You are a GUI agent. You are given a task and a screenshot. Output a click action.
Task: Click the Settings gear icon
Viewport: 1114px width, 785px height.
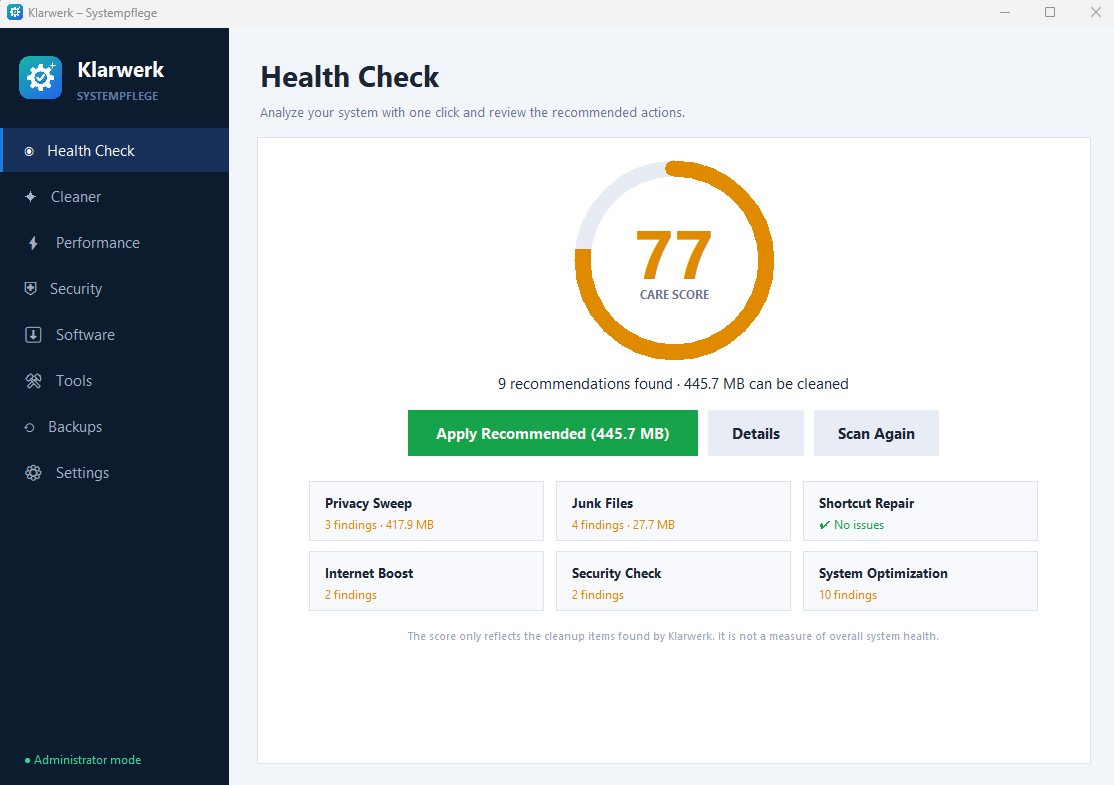tap(33, 472)
